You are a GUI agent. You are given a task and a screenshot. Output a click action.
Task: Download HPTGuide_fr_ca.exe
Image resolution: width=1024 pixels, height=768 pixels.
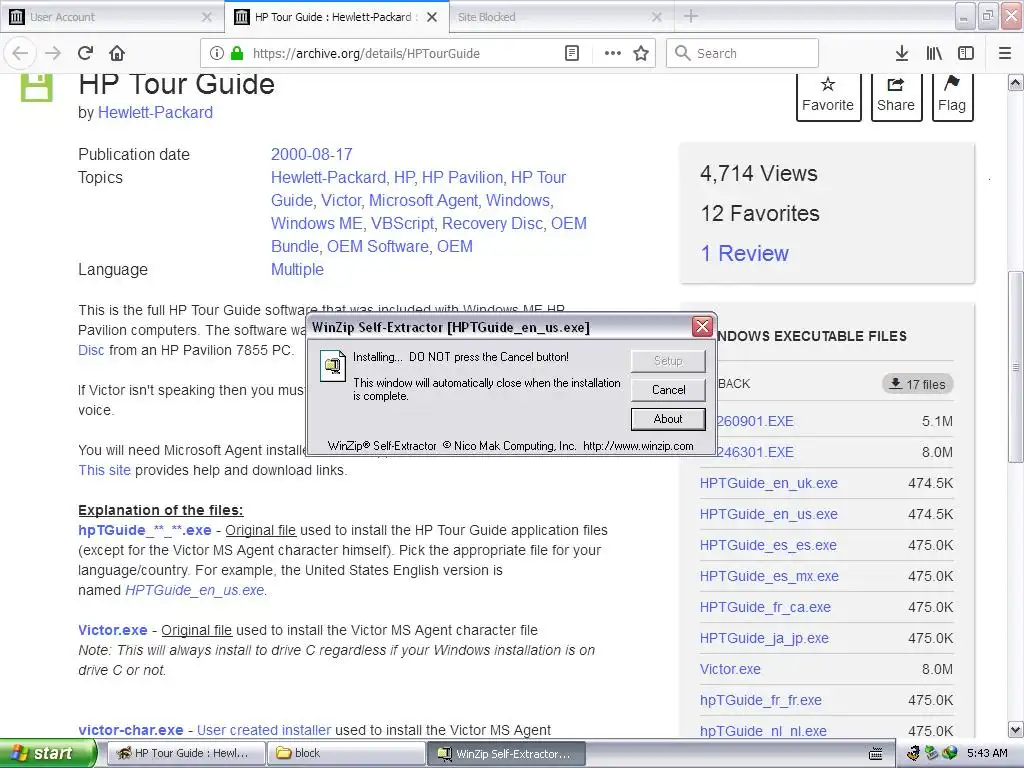pyautogui.click(x=765, y=607)
